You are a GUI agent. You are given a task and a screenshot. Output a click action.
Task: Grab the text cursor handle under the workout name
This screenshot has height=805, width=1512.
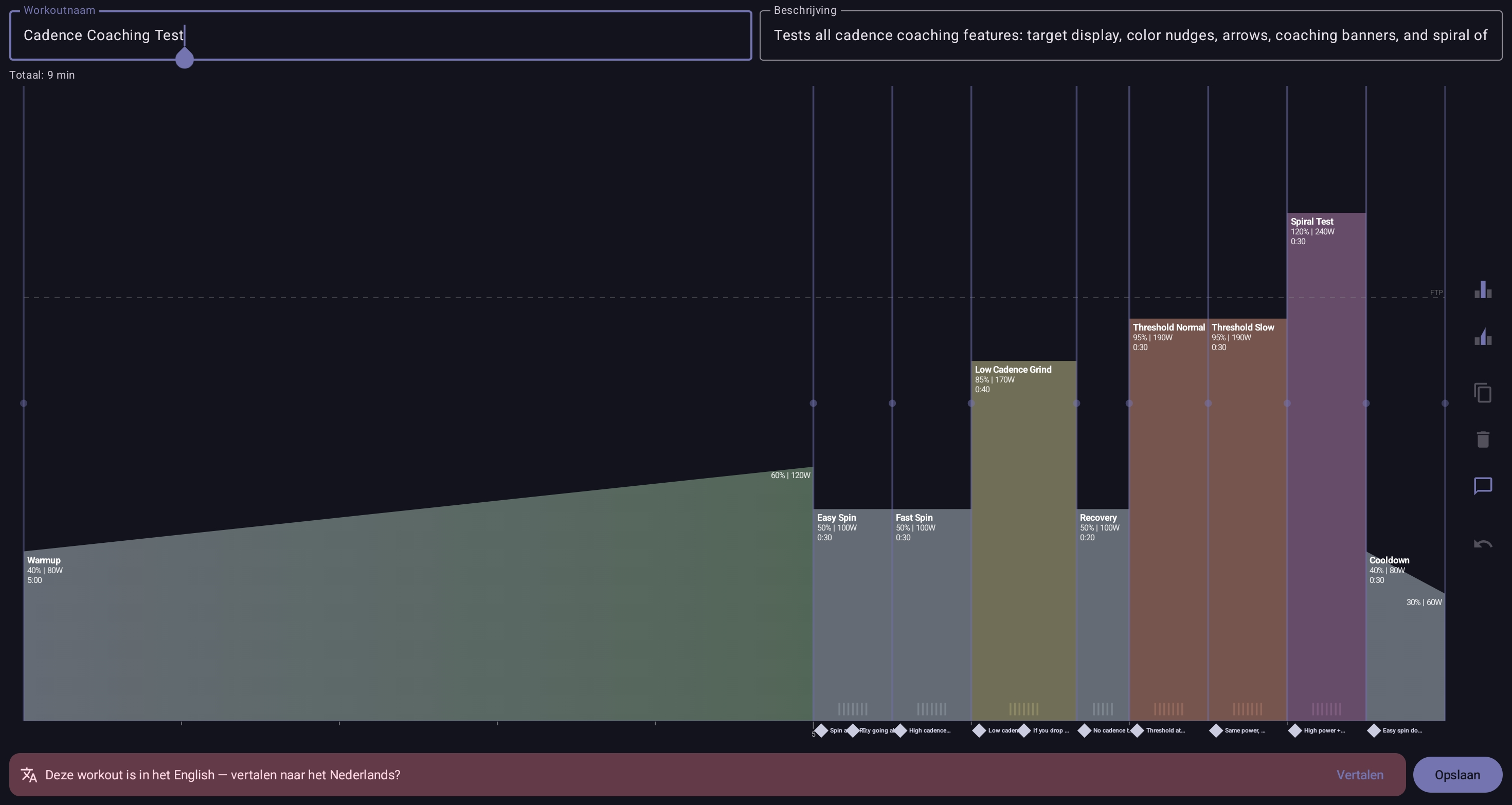pyautogui.click(x=184, y=59)
